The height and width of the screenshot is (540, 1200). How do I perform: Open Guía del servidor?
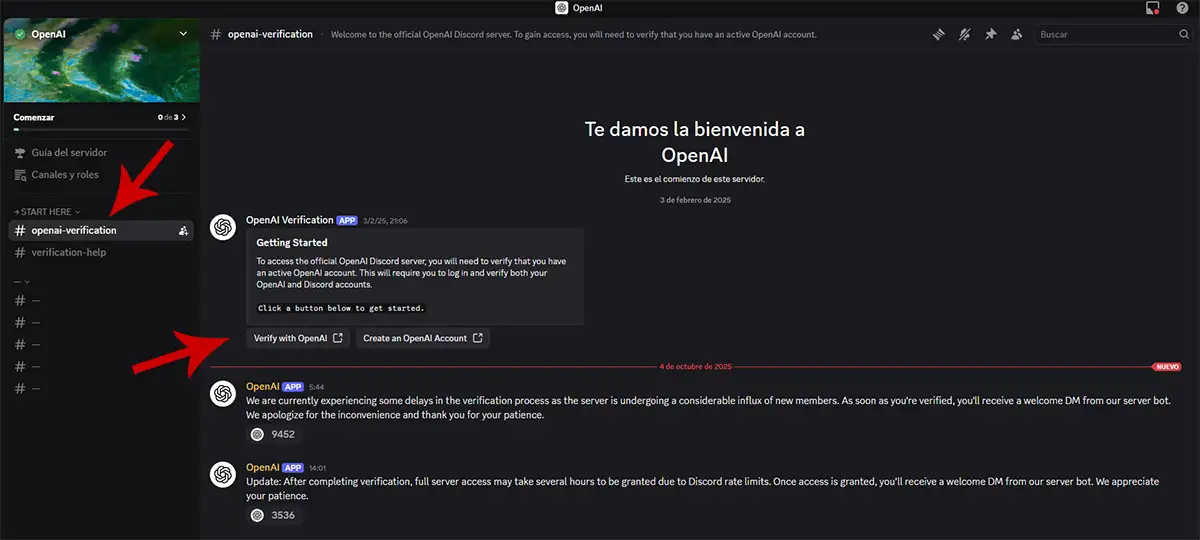(68, 153)
